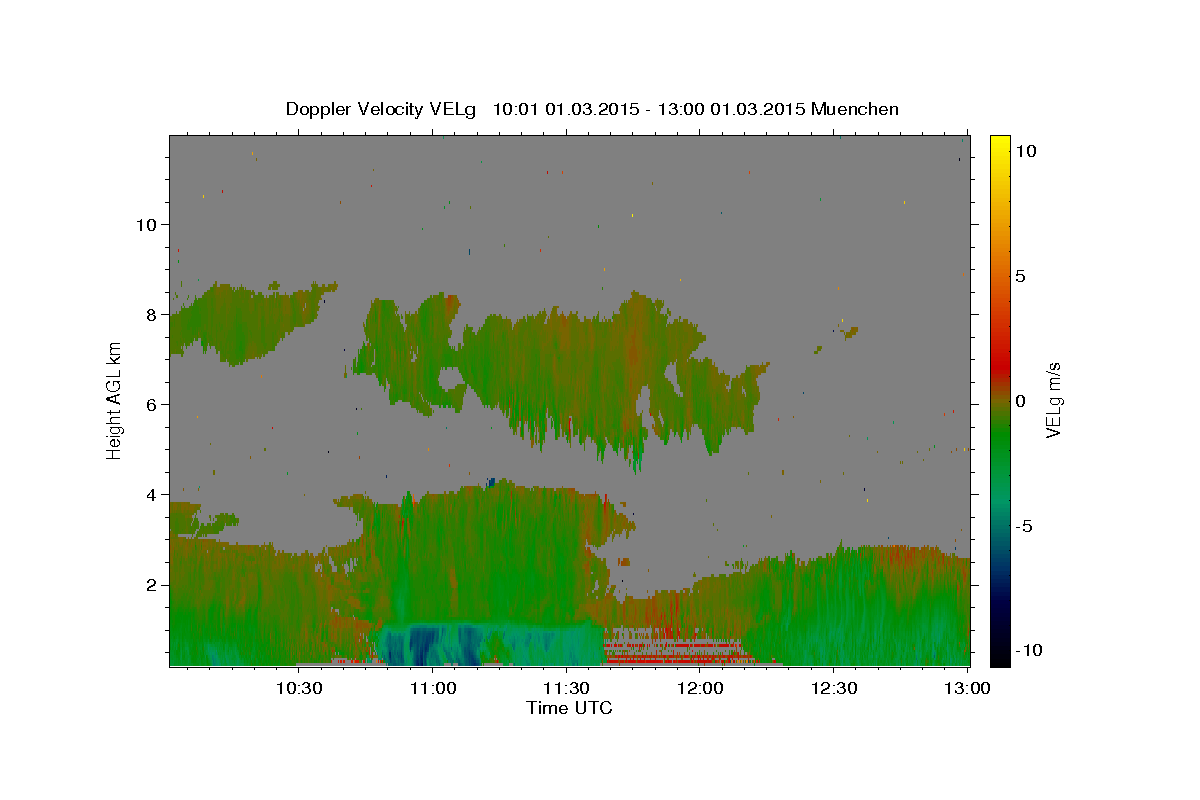Click the height tick label 4
Image resolution: width=1200 pixels, height=800 pixels.
pyautogui.click(x=151, y=494)
